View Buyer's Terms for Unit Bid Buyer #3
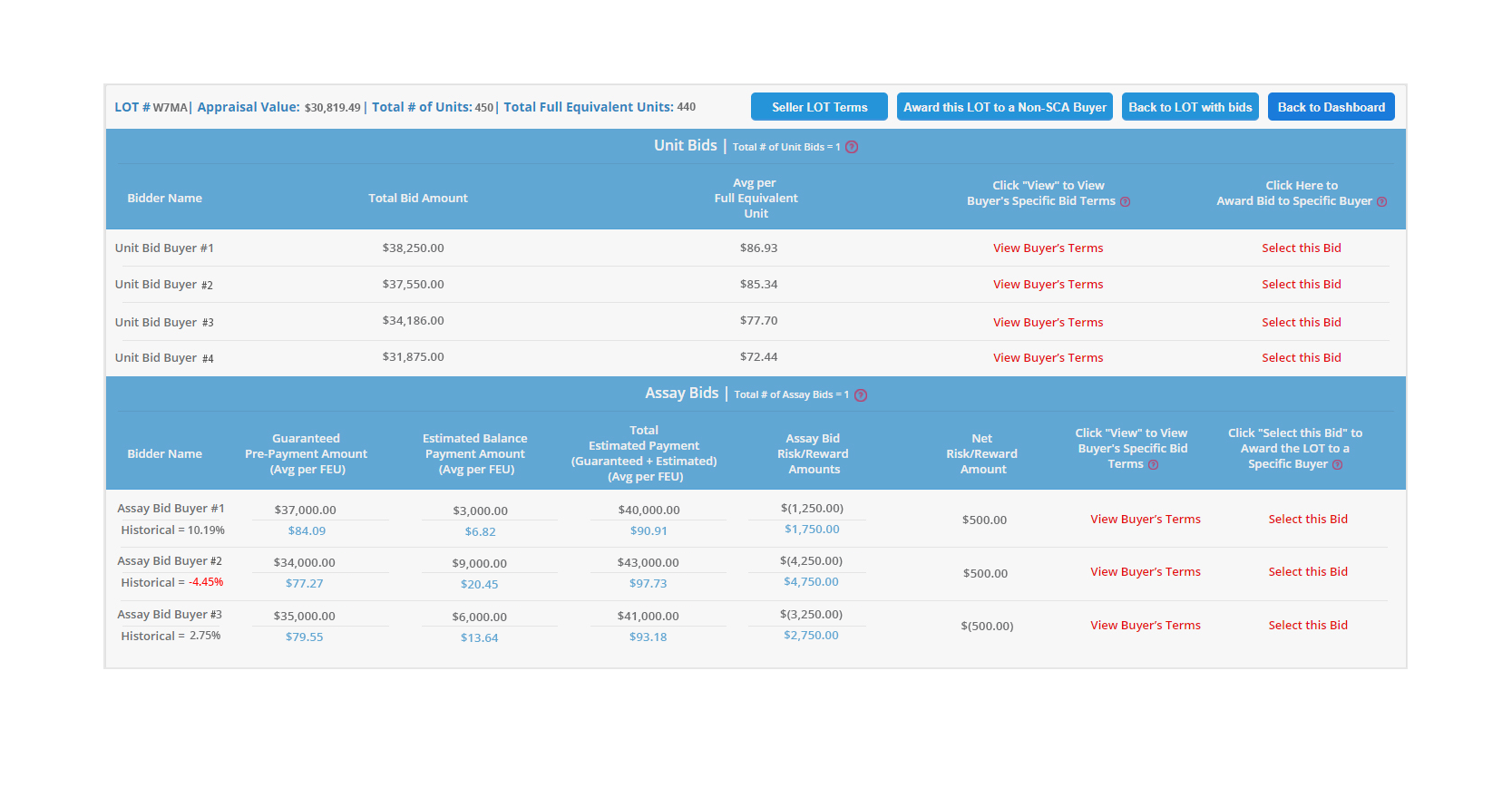Viewport: 1512px width, 807px height. 1048,323
